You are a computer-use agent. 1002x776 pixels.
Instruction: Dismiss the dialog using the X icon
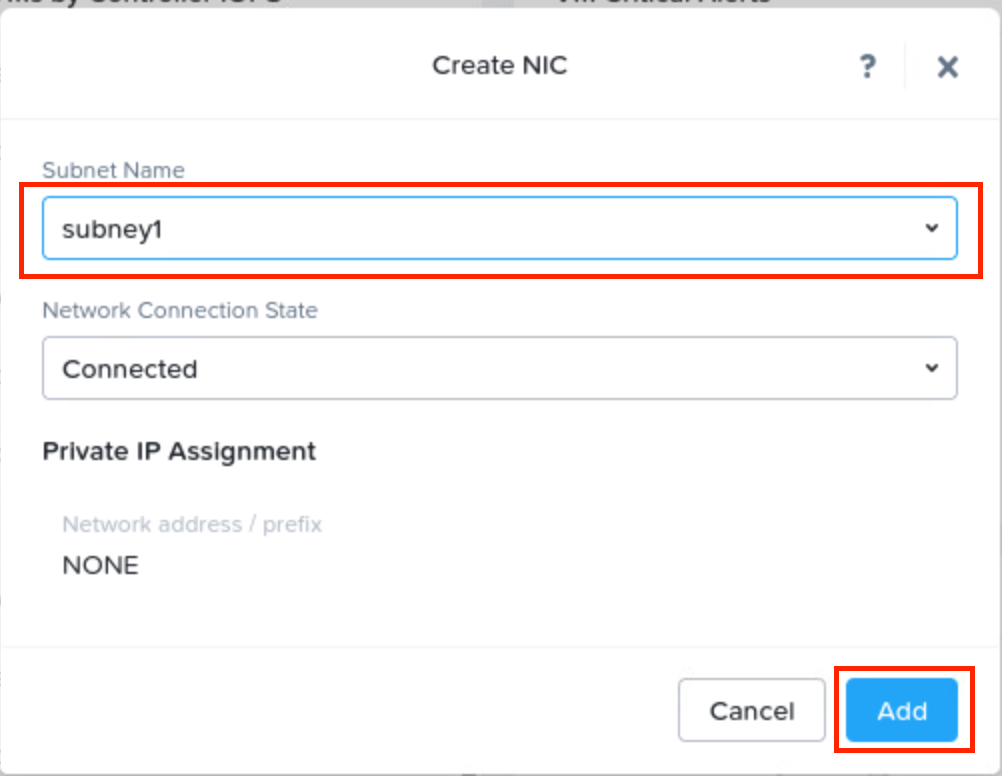[x=946, y=66]
